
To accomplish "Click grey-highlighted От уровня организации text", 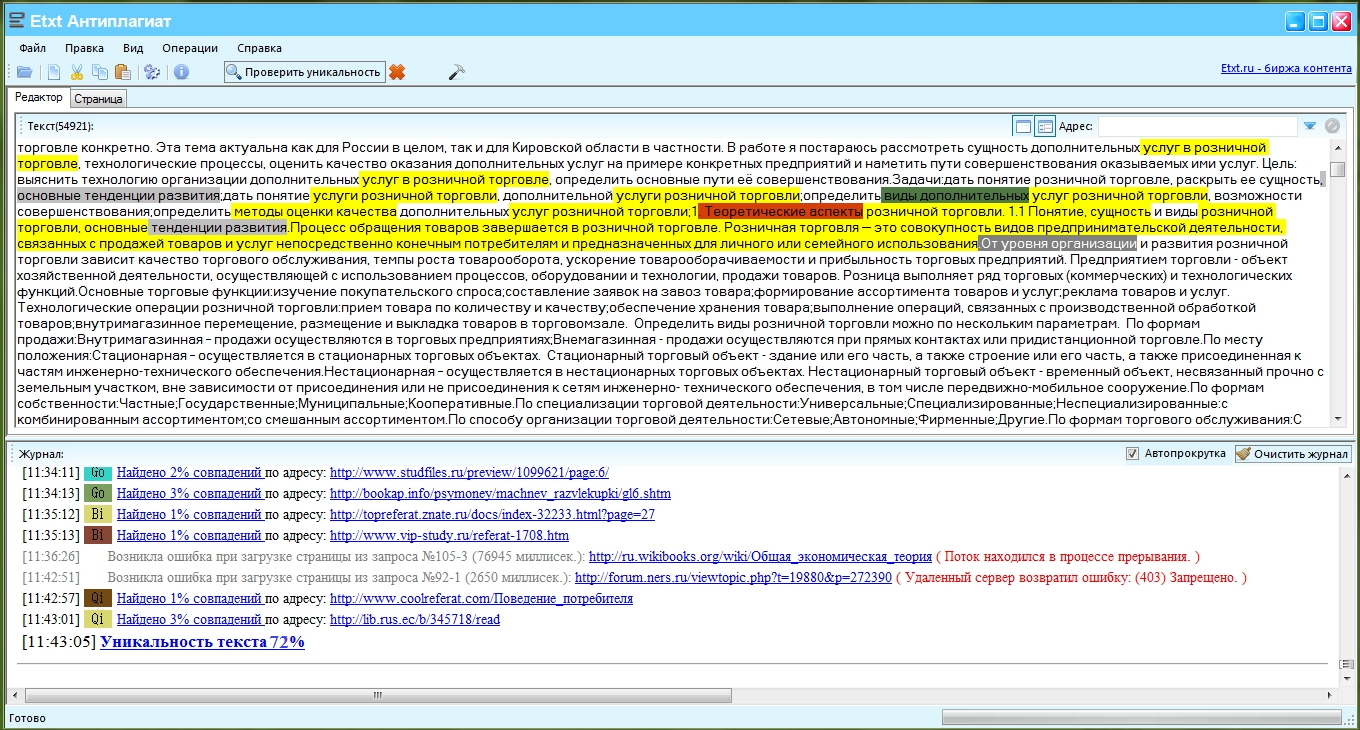I will click(x=1058, y=244).
